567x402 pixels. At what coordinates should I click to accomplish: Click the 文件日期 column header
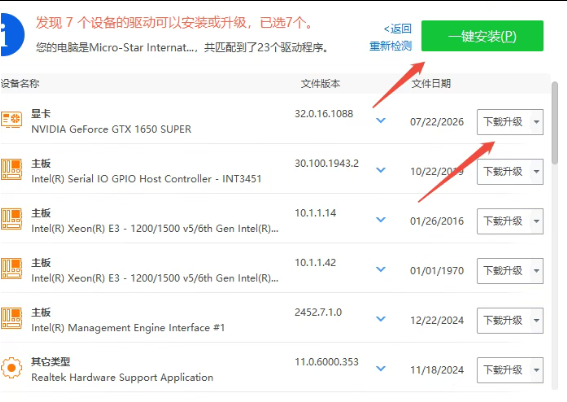point(431,84)
